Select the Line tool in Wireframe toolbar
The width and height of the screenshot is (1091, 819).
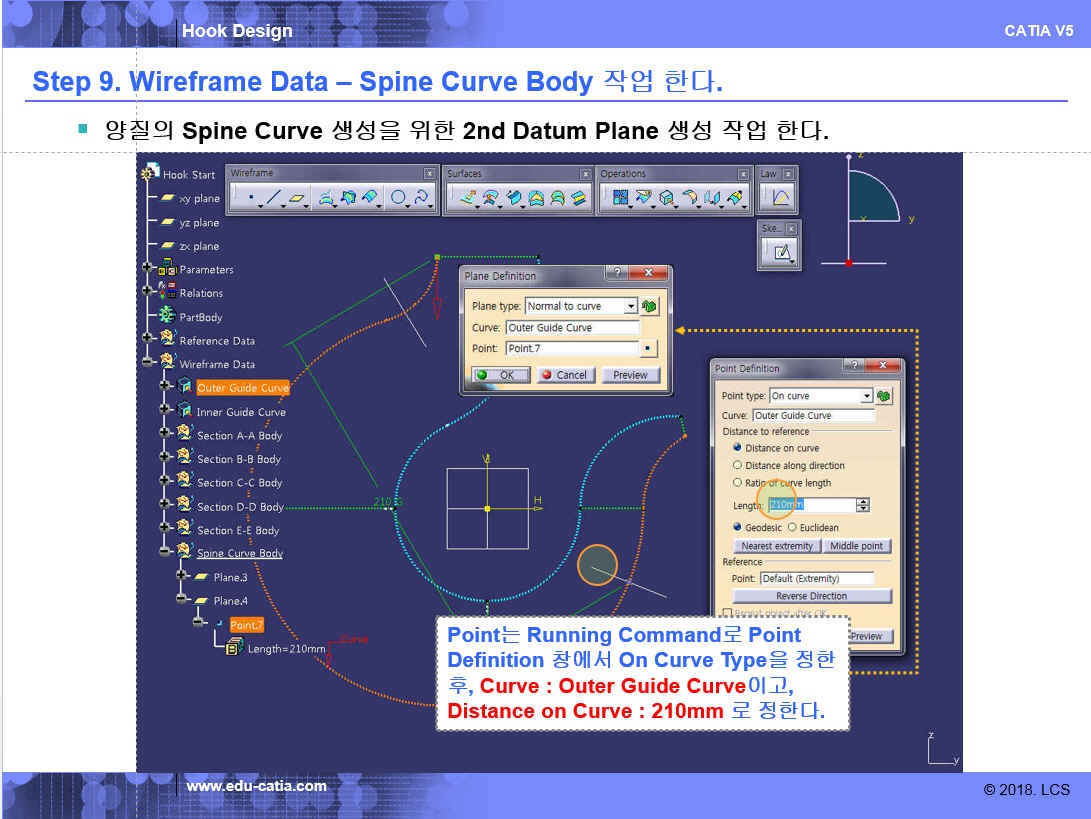pyautogui.click(x=273, y=198)
